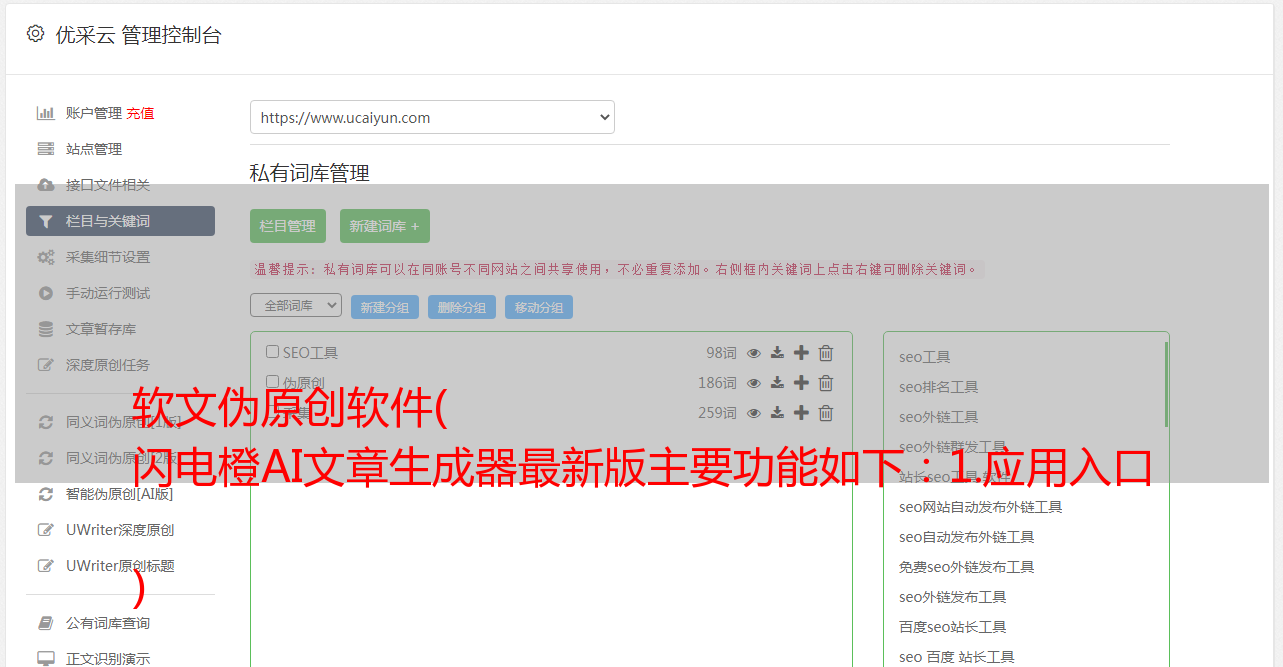Open 正文识别演示 sidebar item
This screenshot has width=1283, height=667.
(108, 659)
